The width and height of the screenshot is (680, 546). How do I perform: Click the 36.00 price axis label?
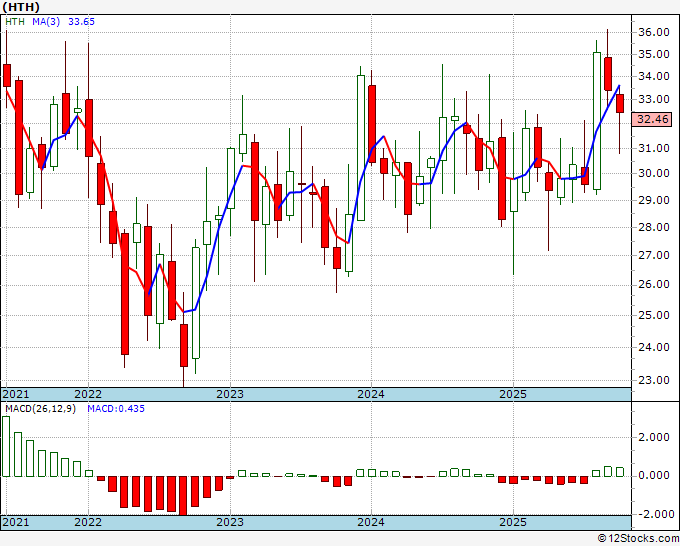(654, 32)
